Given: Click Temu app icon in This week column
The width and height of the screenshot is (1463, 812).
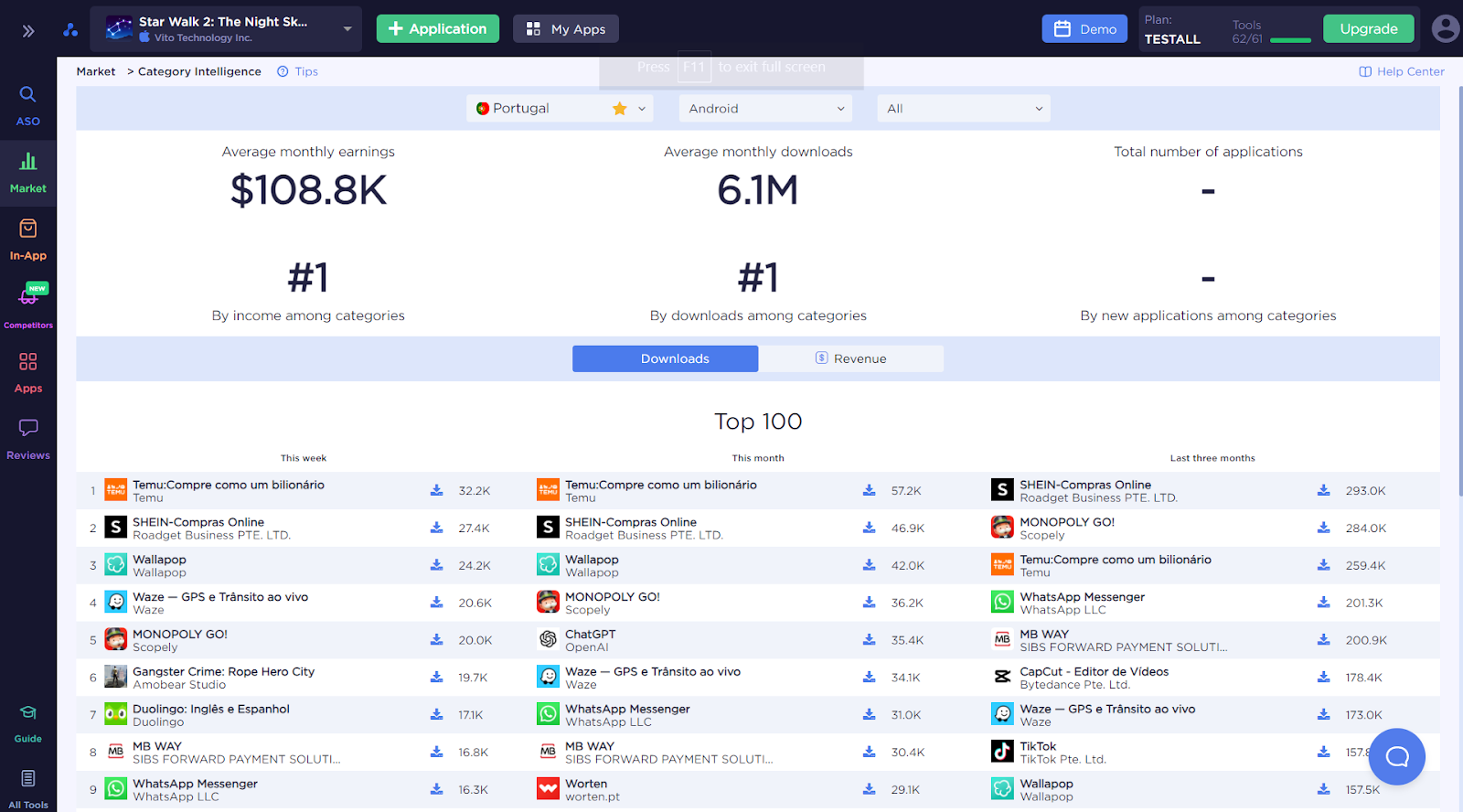Looking at the screenshot, I should [x=116, y=490].
